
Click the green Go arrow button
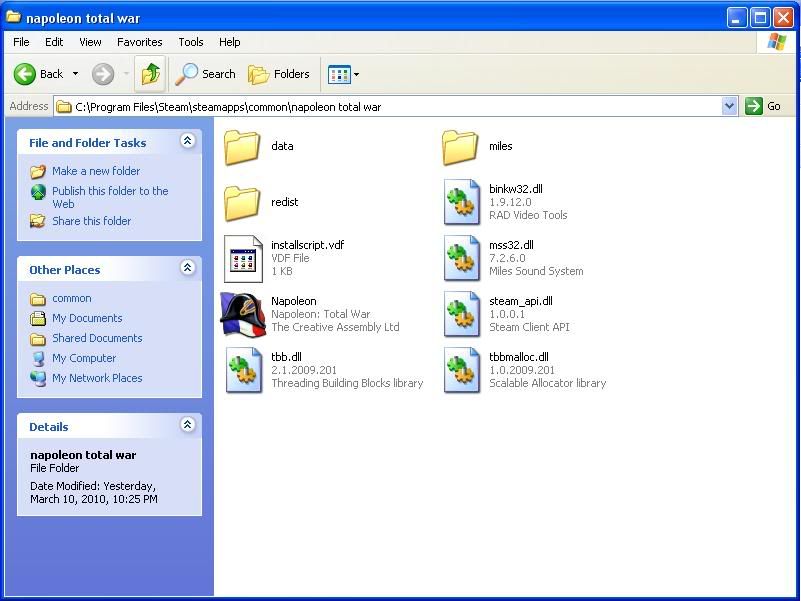[x=754, y=106]
